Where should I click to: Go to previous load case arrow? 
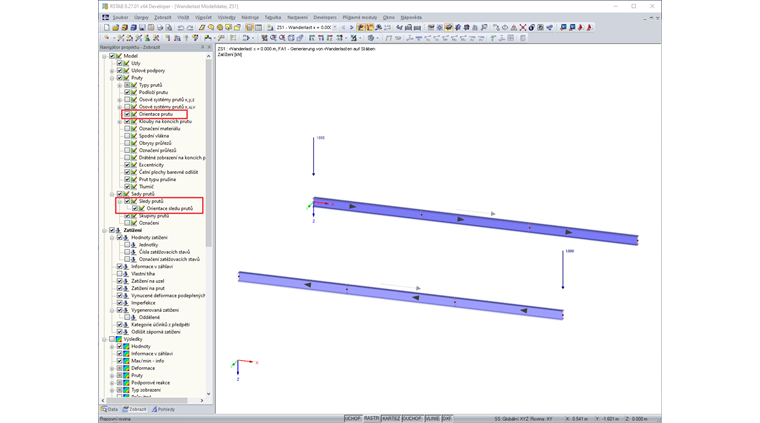point(343,28)
